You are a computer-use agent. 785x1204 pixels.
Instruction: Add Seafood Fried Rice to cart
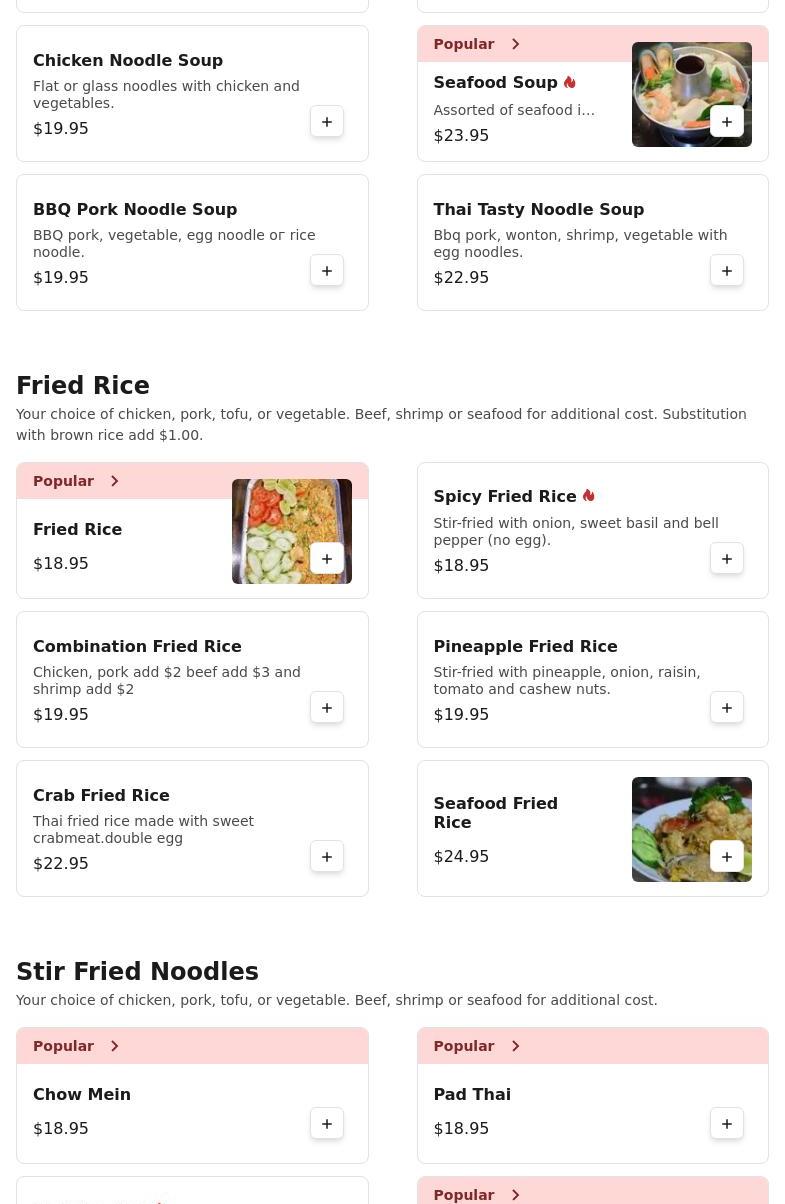tap(727, 857)
